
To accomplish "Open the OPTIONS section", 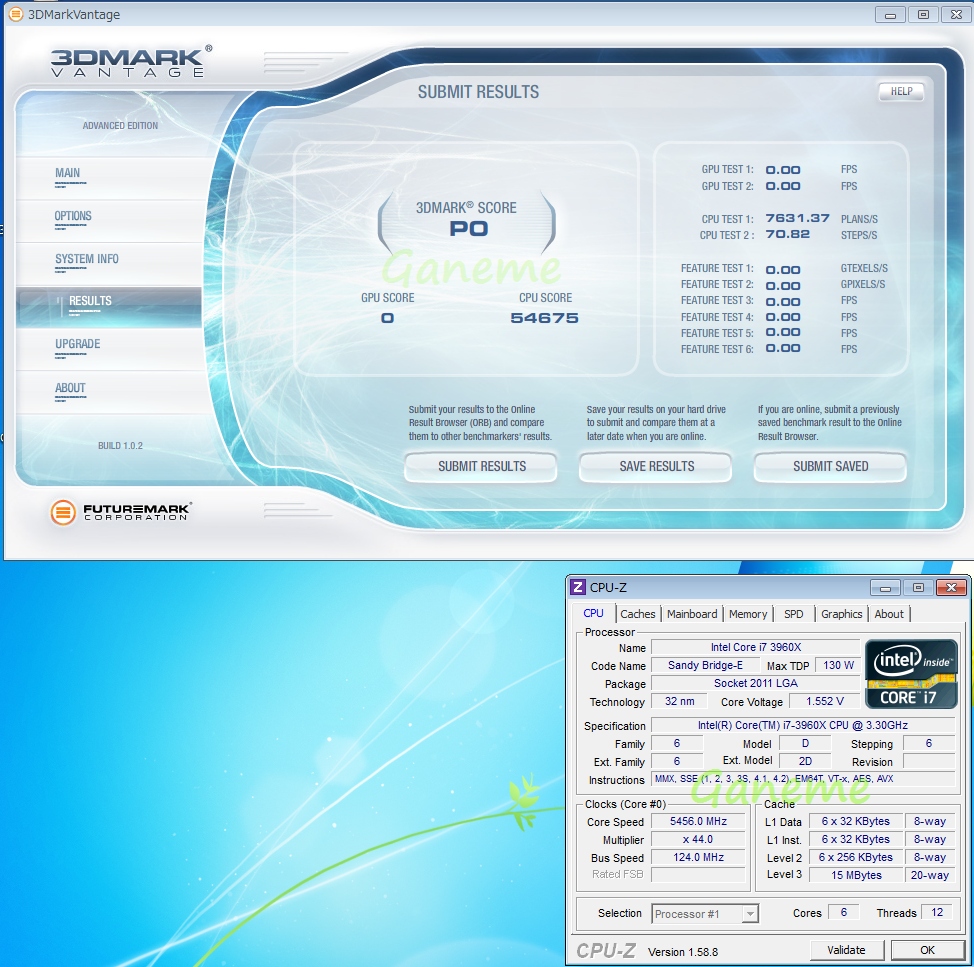I will pyautogui.click(x=109, y=221).
